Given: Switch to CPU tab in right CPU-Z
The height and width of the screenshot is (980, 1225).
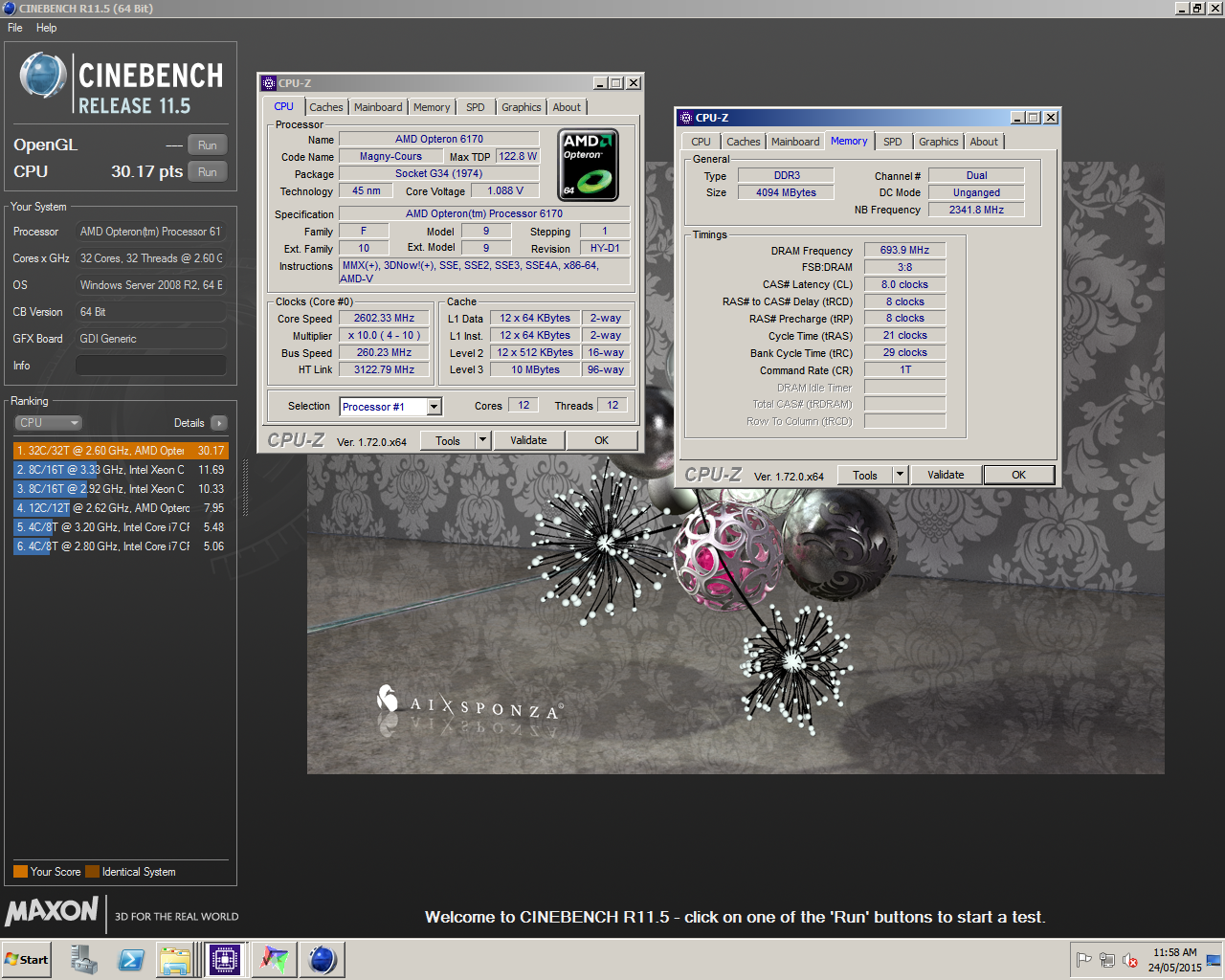Looking at the screenshot, I should tap(702, 142).
